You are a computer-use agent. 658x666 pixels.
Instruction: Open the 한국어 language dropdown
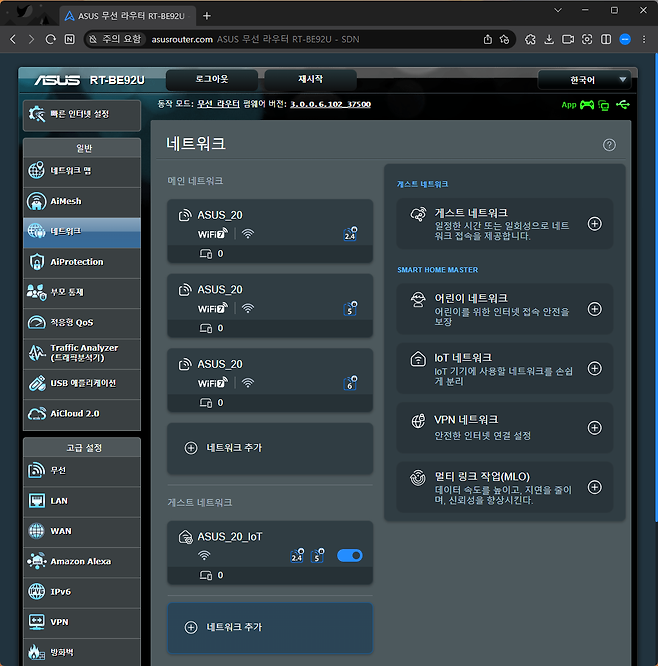[584, 80]
